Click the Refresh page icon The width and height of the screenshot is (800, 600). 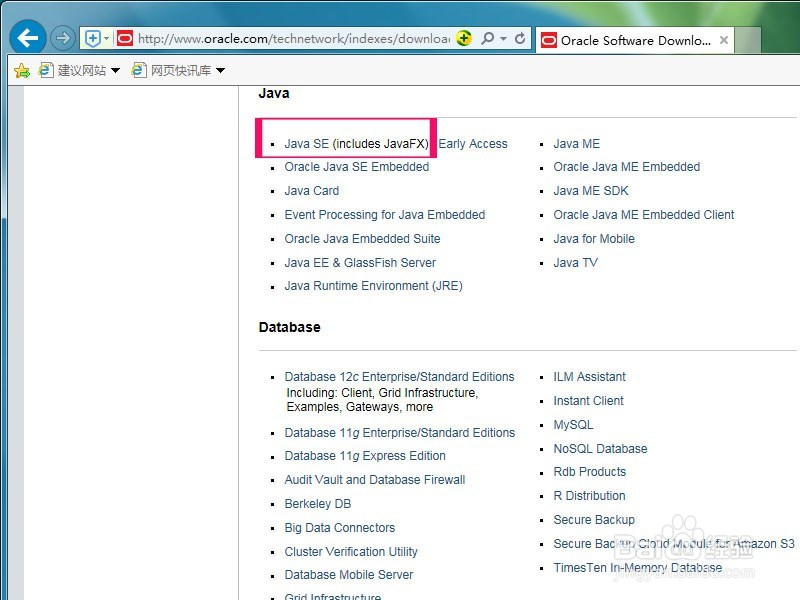click(x=520, y=38)
